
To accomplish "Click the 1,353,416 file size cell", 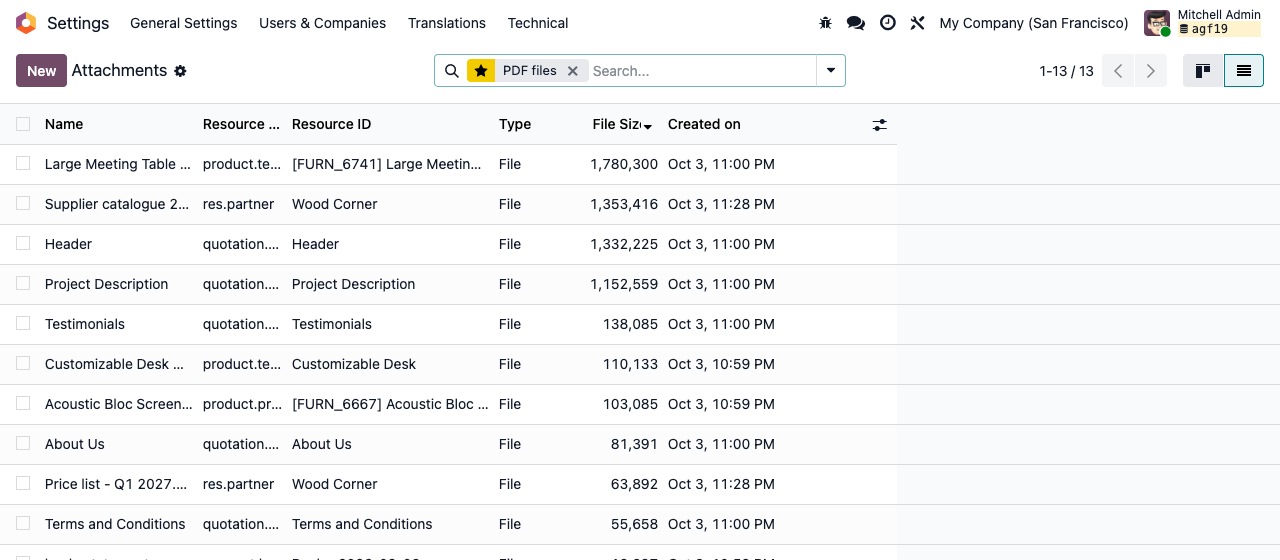I will (624, 204).
